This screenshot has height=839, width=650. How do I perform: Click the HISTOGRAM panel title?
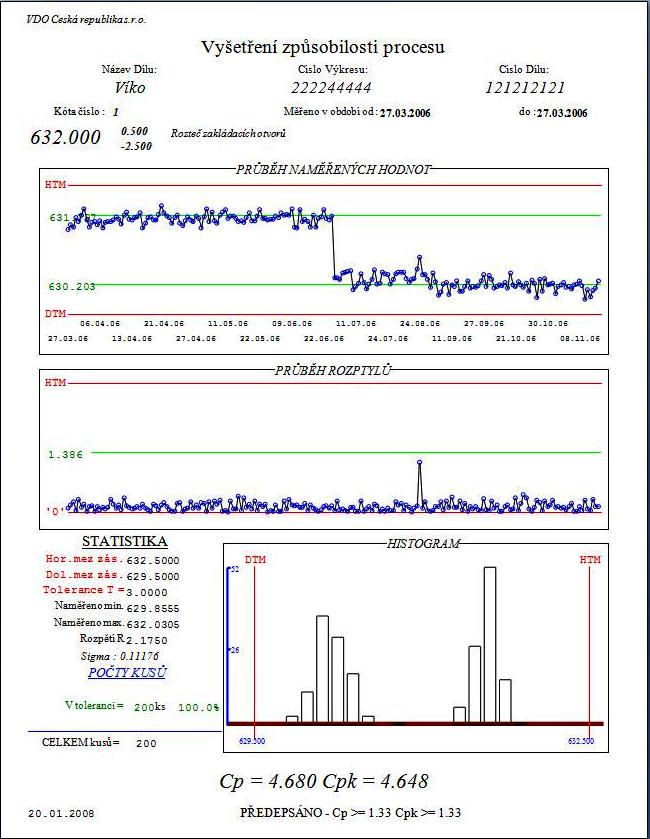tap(423, 544)
